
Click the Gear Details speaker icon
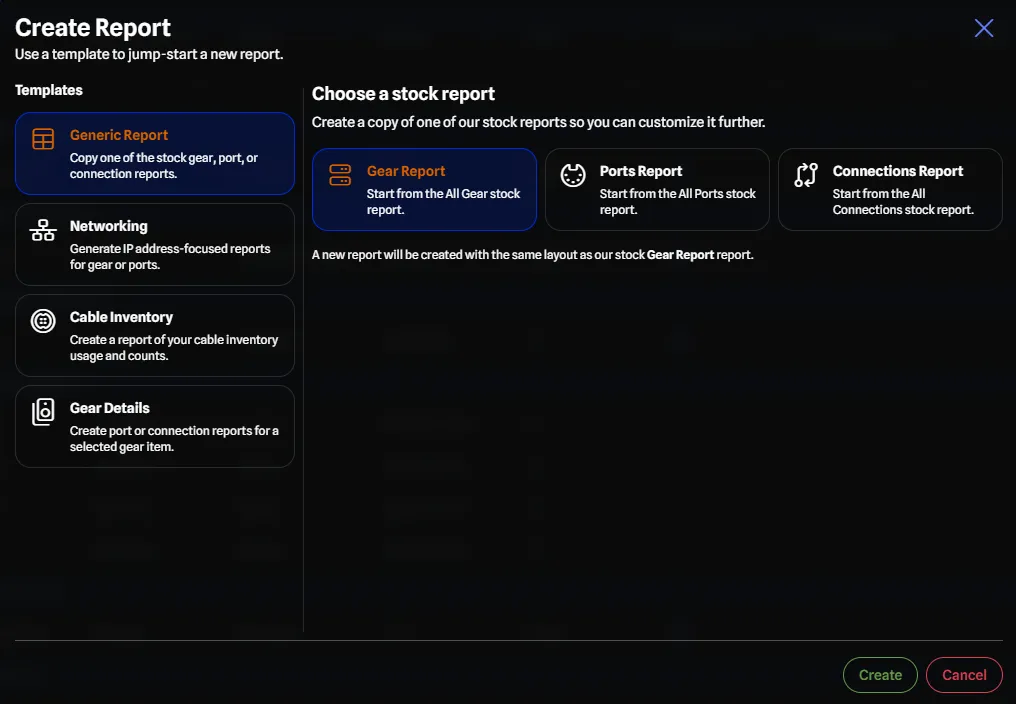[x=43, y=412]
